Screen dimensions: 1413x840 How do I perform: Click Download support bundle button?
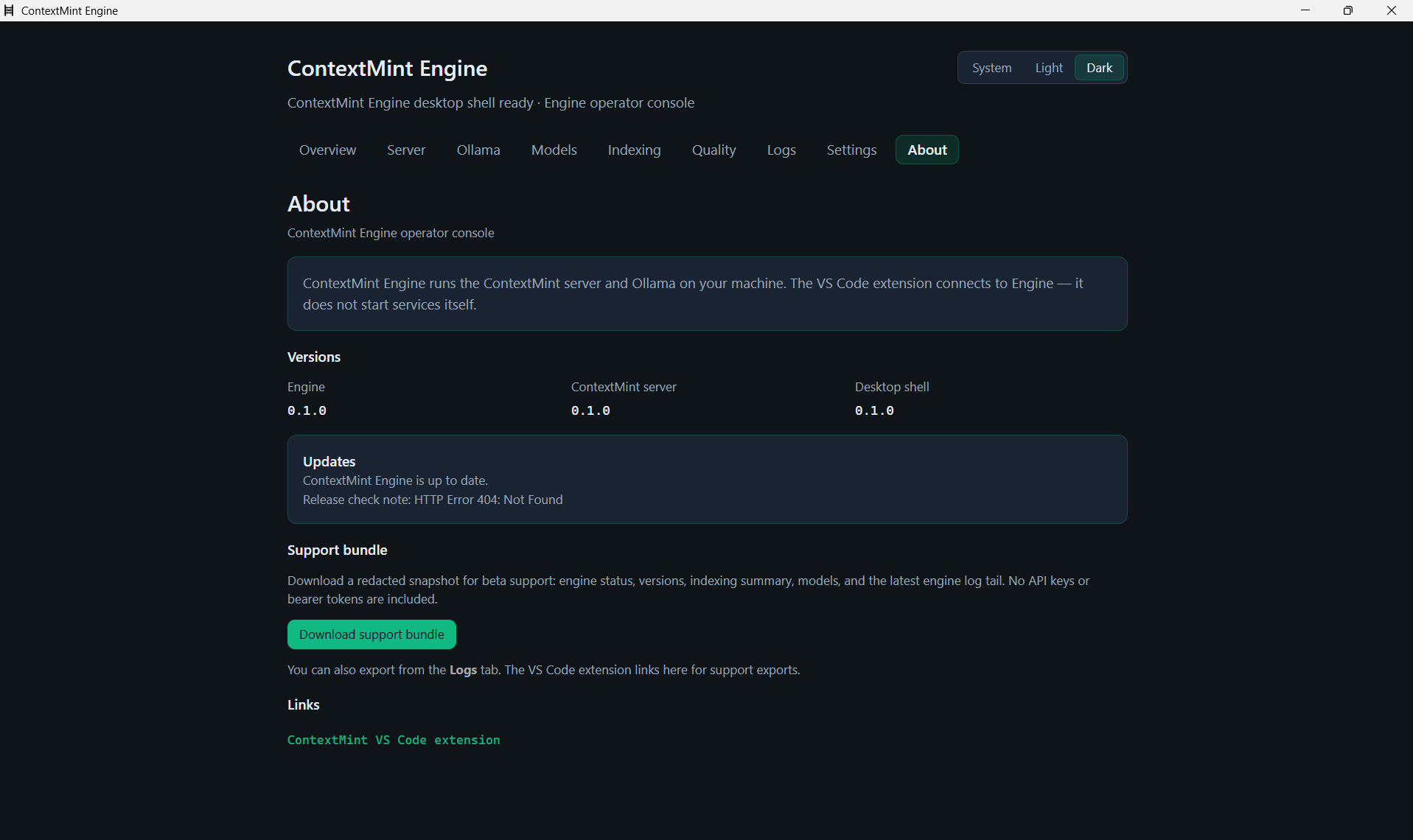[371, 634]
